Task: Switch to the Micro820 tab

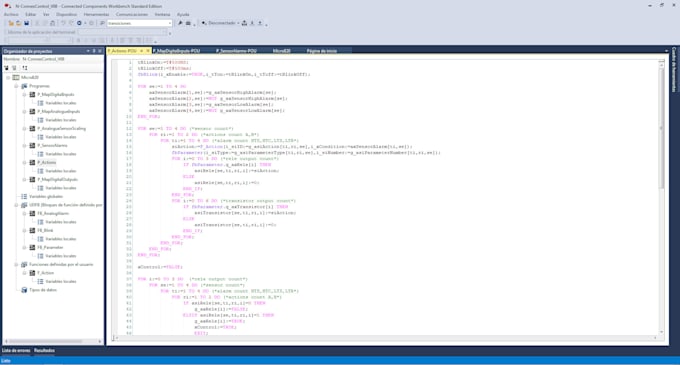Action: 281,51
